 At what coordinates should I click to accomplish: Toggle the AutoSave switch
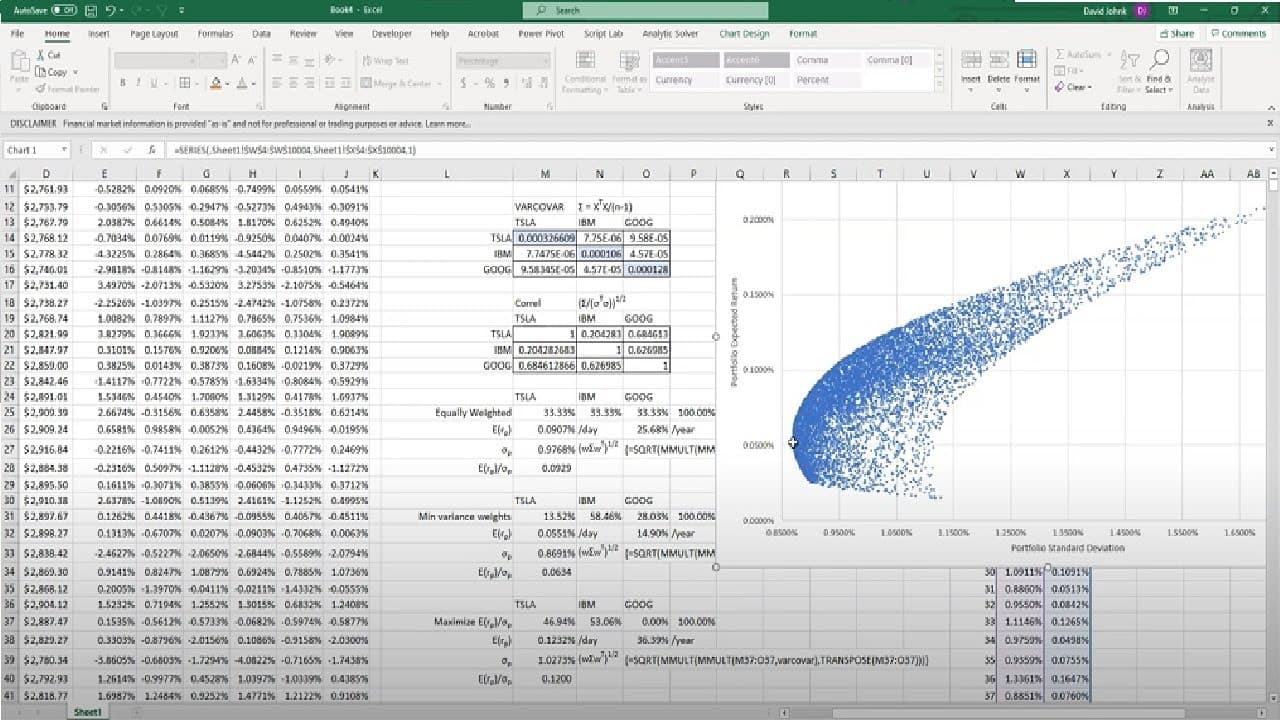tap(65, 10)
